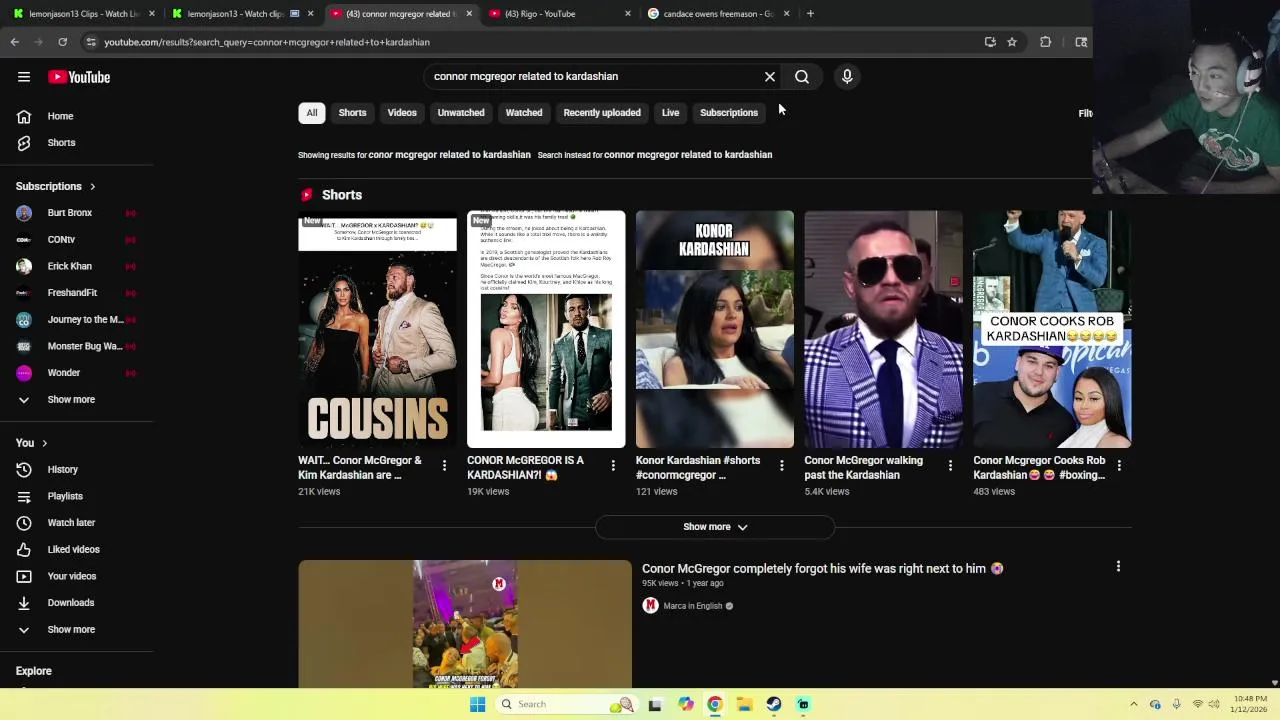Open options for COUSINS short

click(444, 466)
